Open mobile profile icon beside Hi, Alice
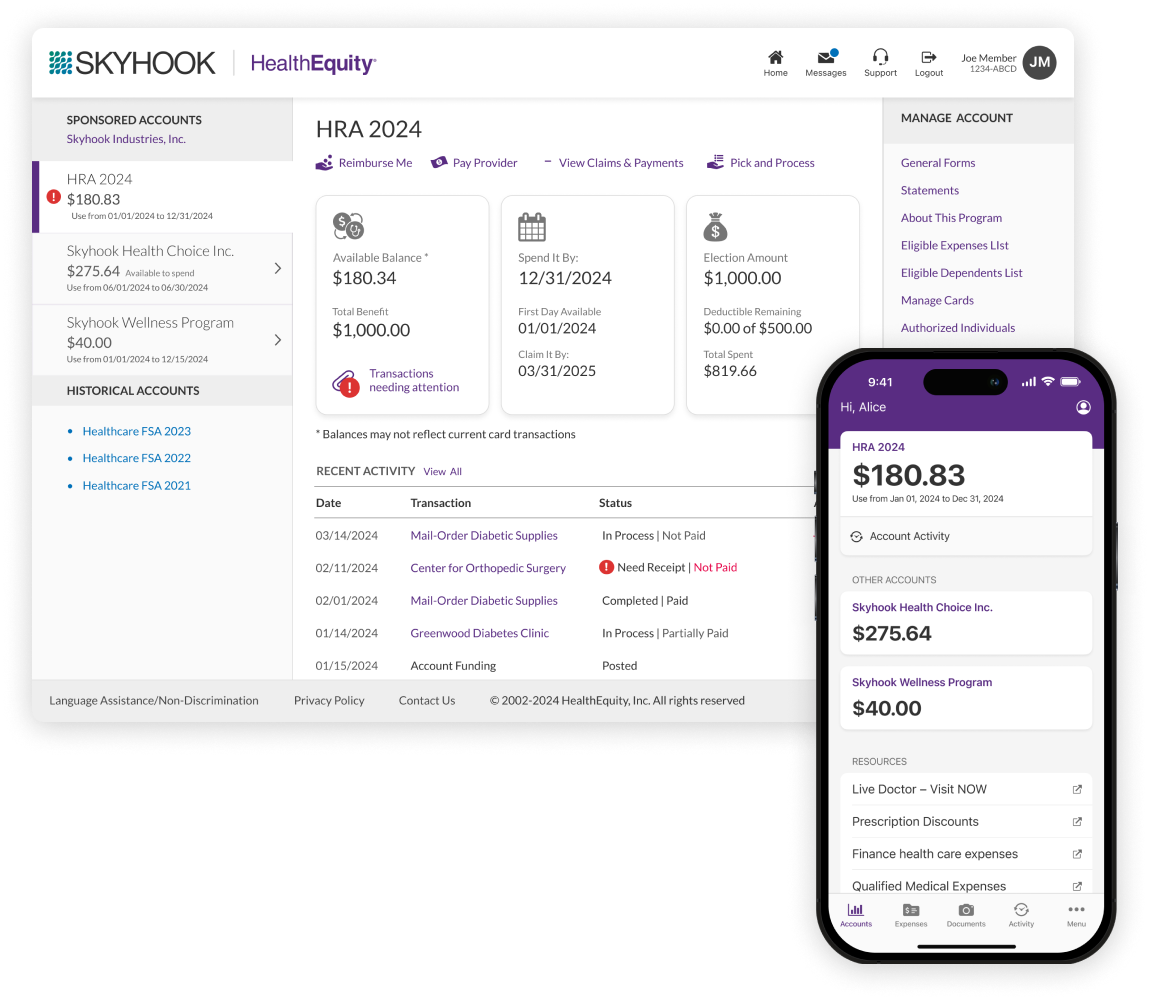 pos(1082,408)
